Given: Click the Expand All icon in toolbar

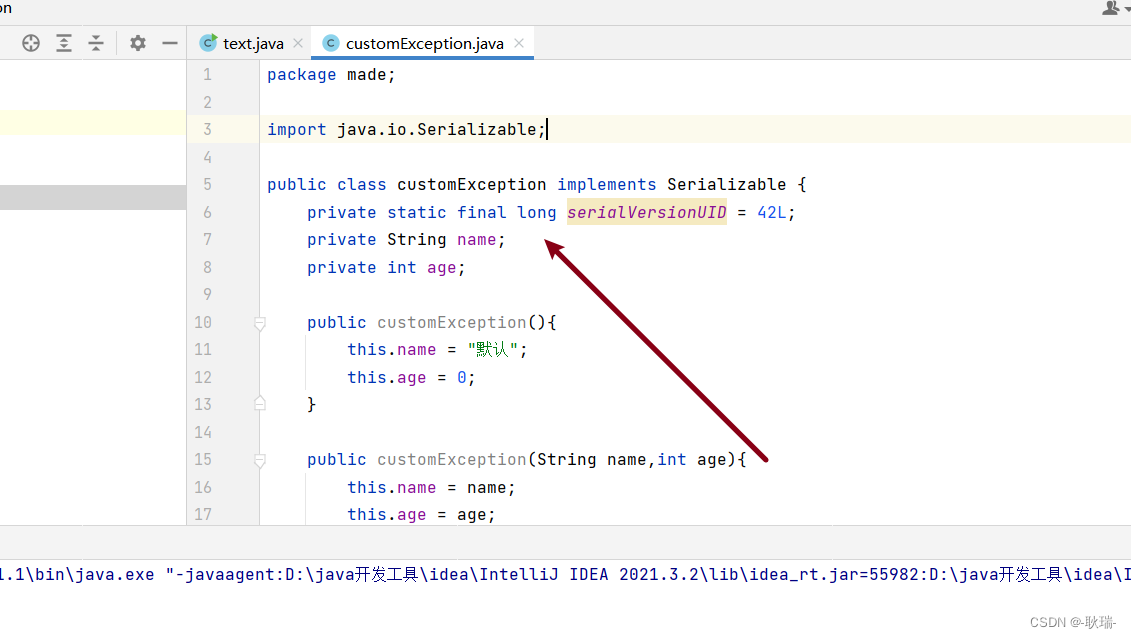Looking at the screenshot, I should [64, 42].
